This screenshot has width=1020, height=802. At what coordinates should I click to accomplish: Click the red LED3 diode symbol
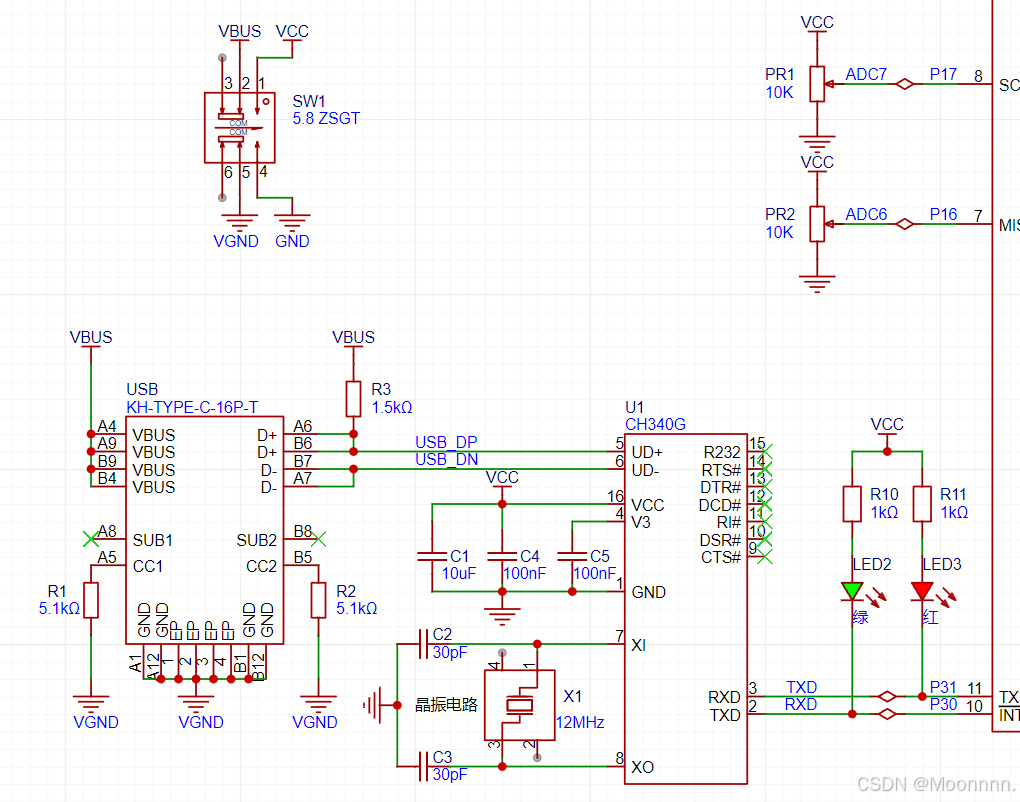pyautogui.click(x=922, y=591)
